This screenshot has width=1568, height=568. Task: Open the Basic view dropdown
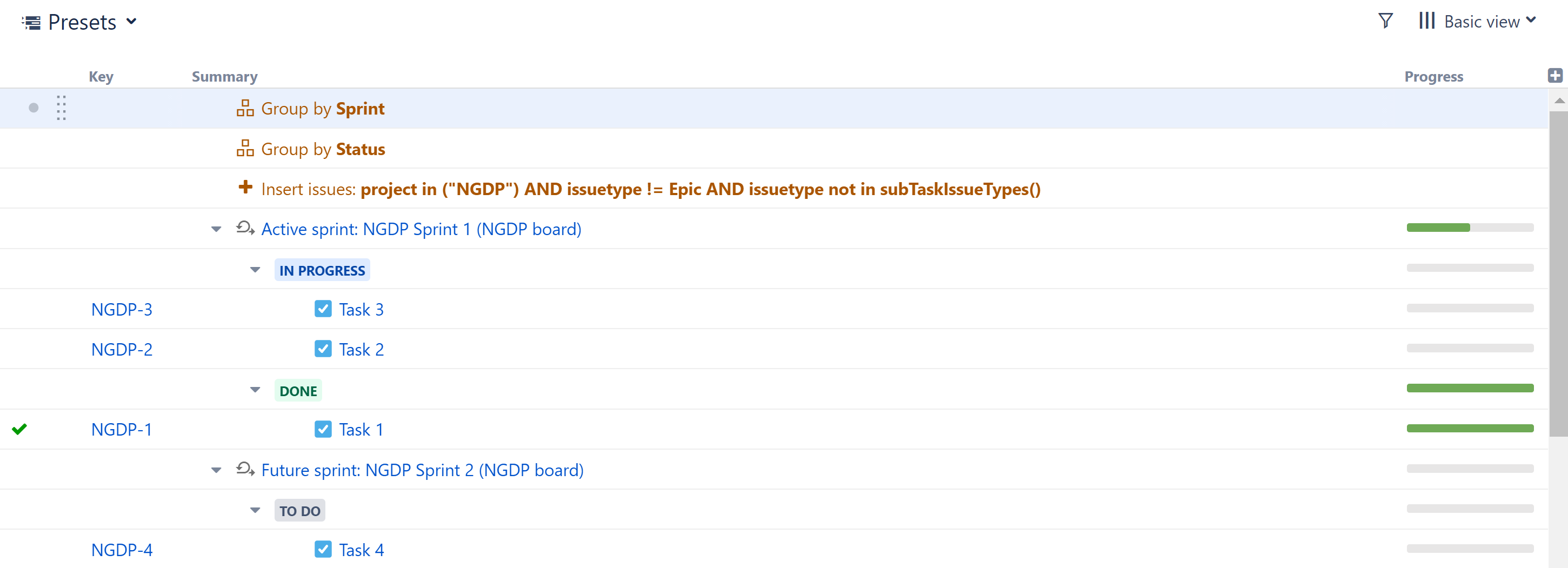(x=1481, y=22)
